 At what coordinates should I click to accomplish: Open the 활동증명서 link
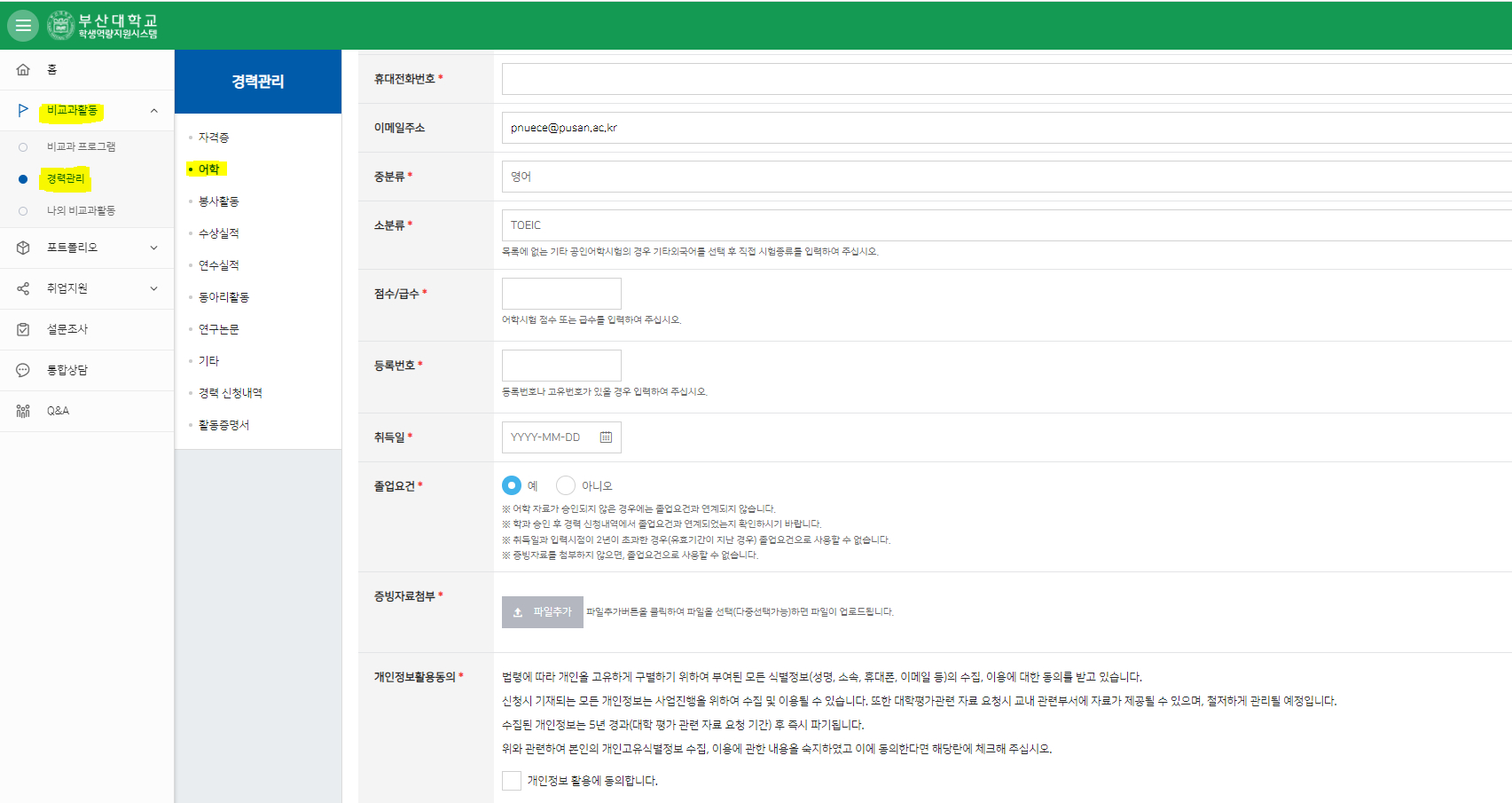[x=223, y=425]
